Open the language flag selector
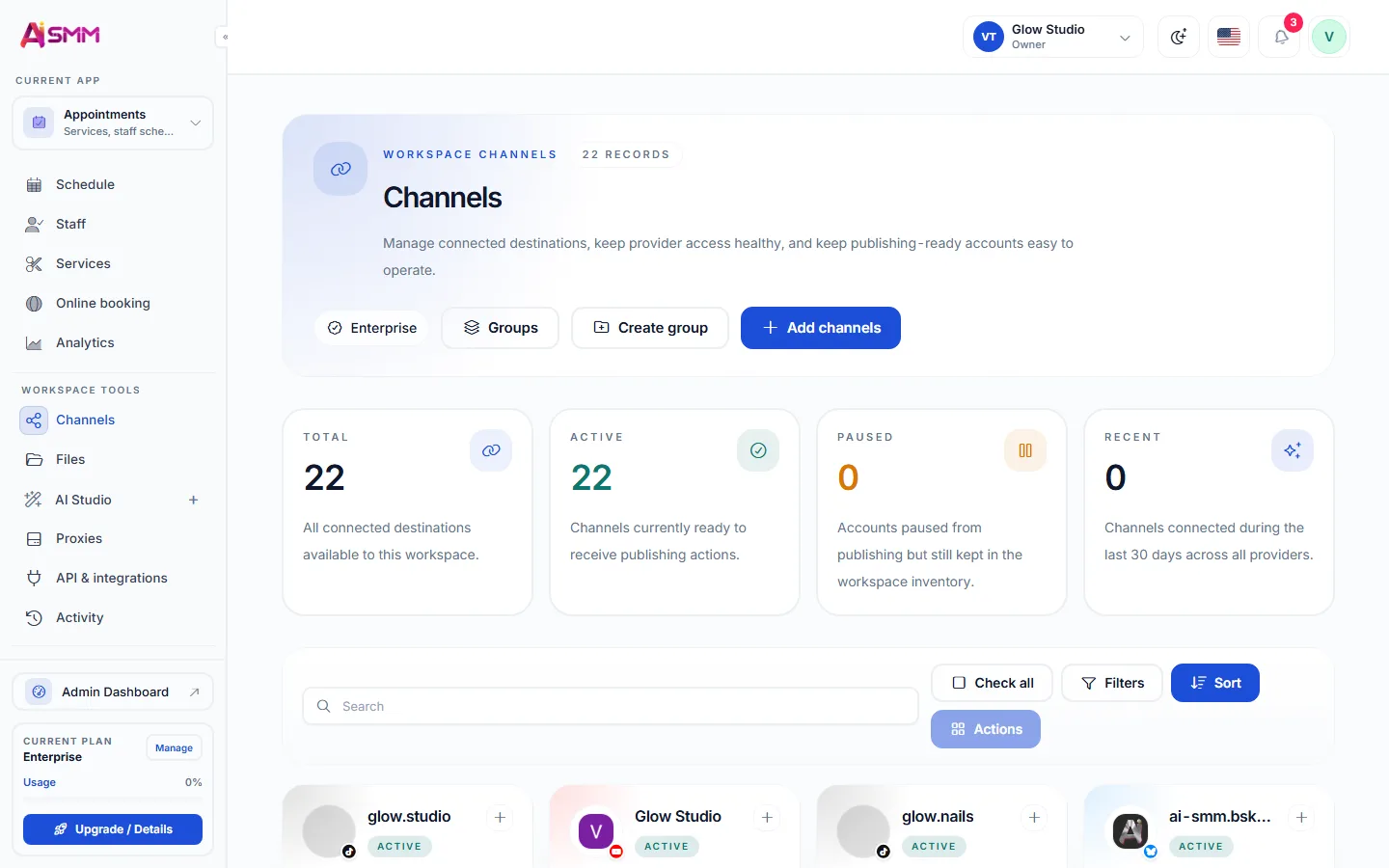This screenshot has width=1389, height=868. pyautogui.click(x=1228, y=37)
